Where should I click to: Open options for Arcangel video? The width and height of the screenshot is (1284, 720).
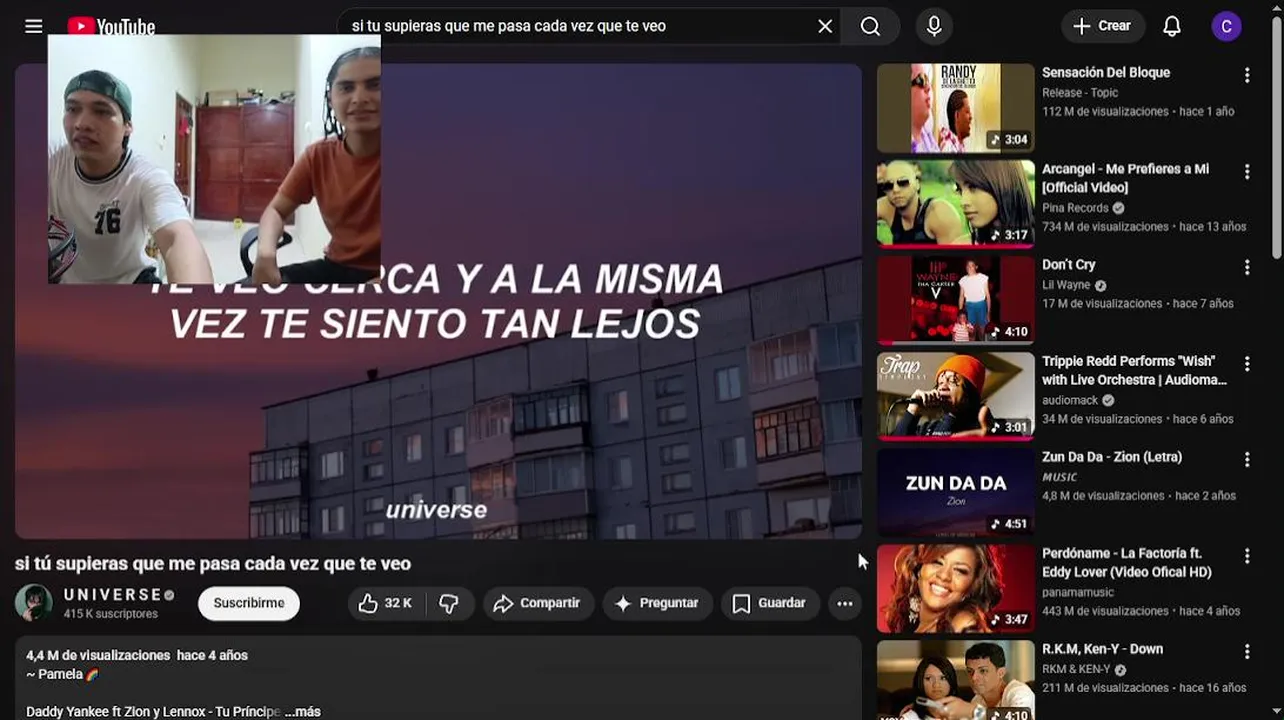click(x=1246, y=172)
